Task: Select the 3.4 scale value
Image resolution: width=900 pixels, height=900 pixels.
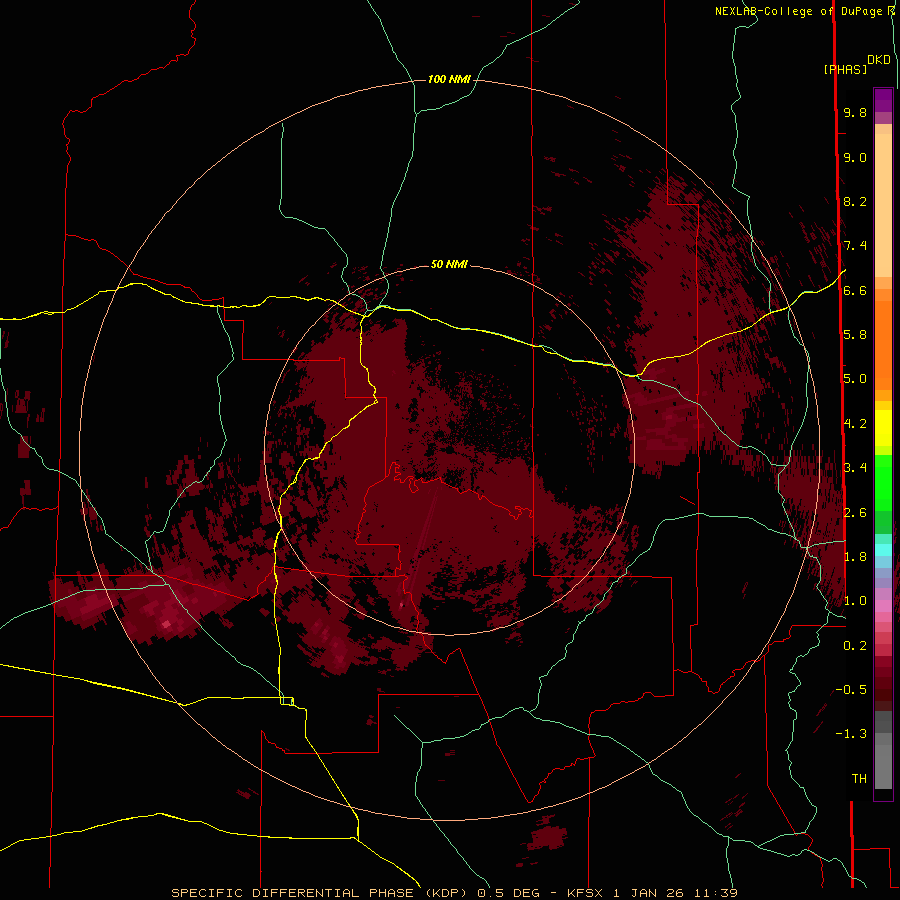Action: point(855,467)
